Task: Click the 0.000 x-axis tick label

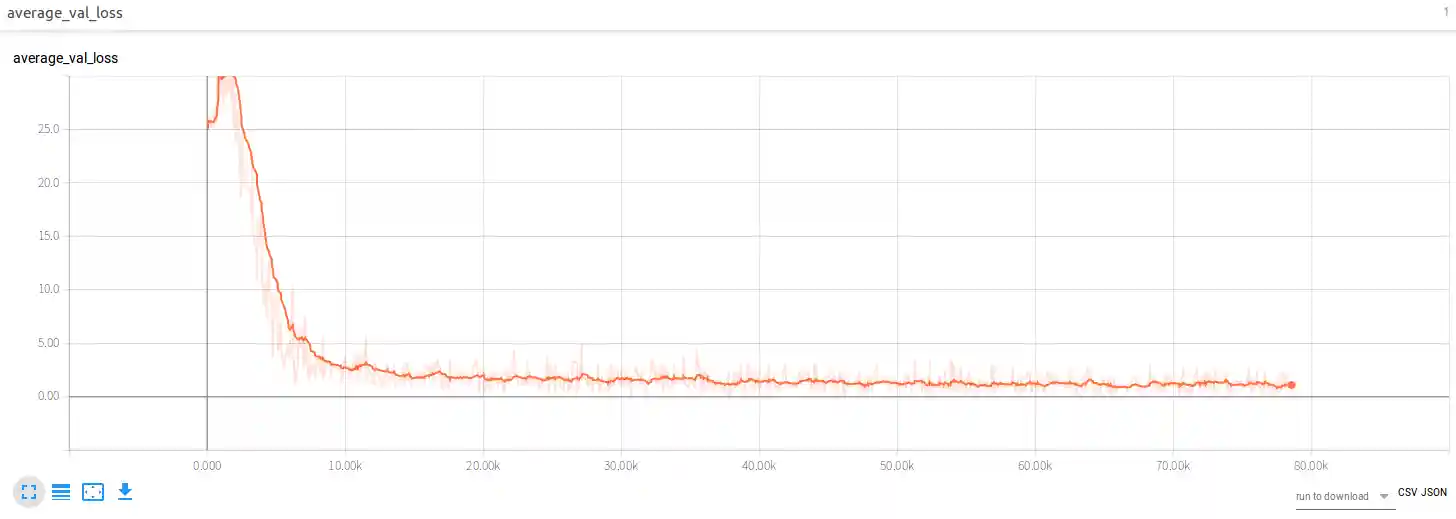Action: [207, 466]
